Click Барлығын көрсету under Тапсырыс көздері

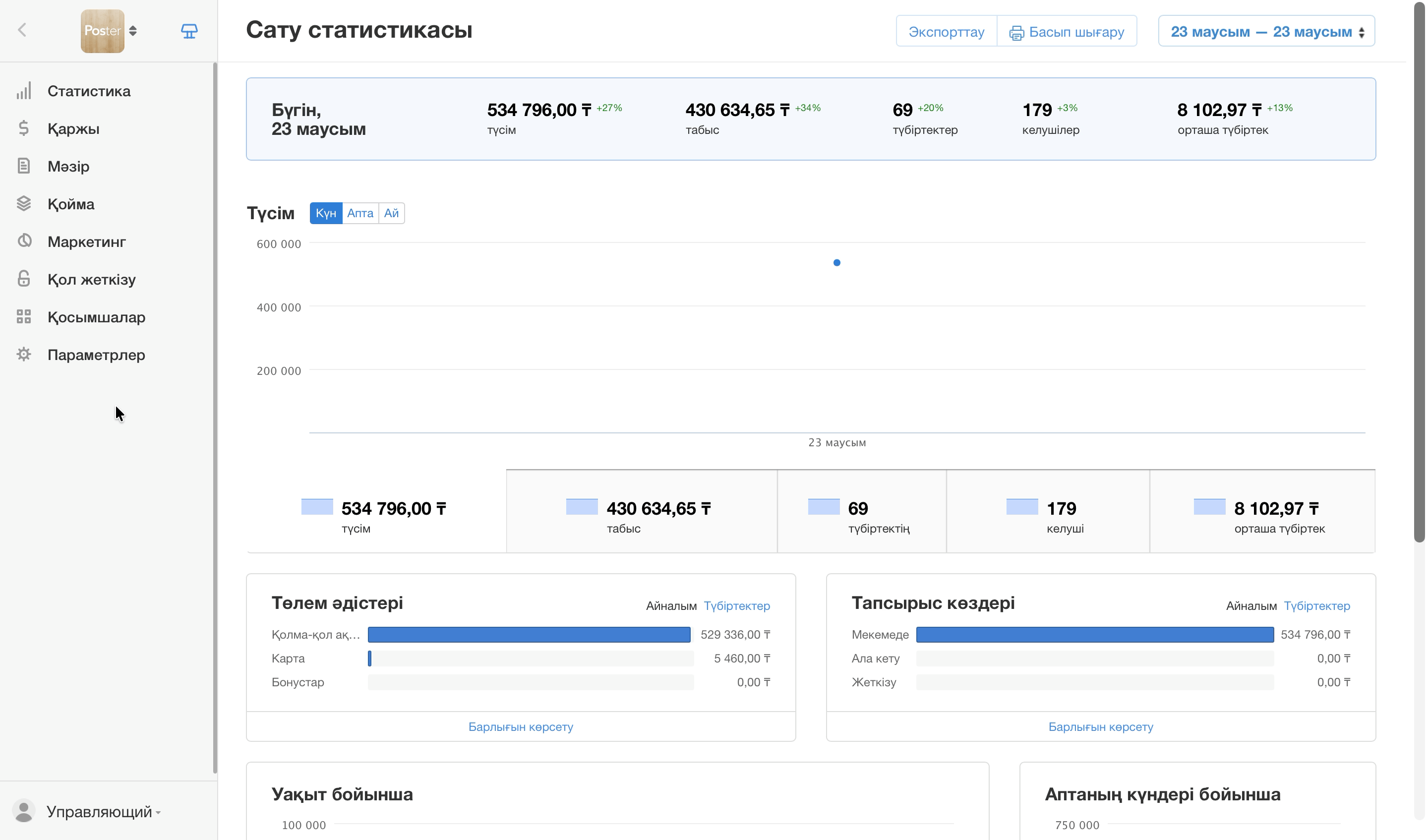(x=1102, y=727)
